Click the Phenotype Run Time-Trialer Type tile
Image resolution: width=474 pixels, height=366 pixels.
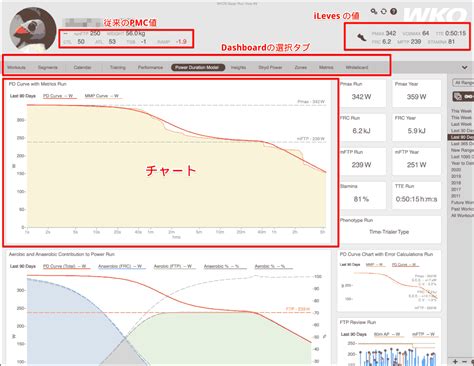pos(390,229)
